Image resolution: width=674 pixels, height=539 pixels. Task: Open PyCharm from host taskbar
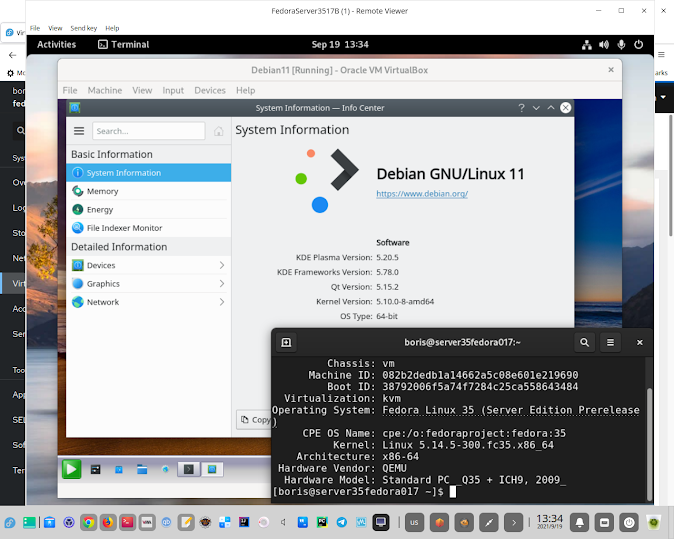pos(322,522)
